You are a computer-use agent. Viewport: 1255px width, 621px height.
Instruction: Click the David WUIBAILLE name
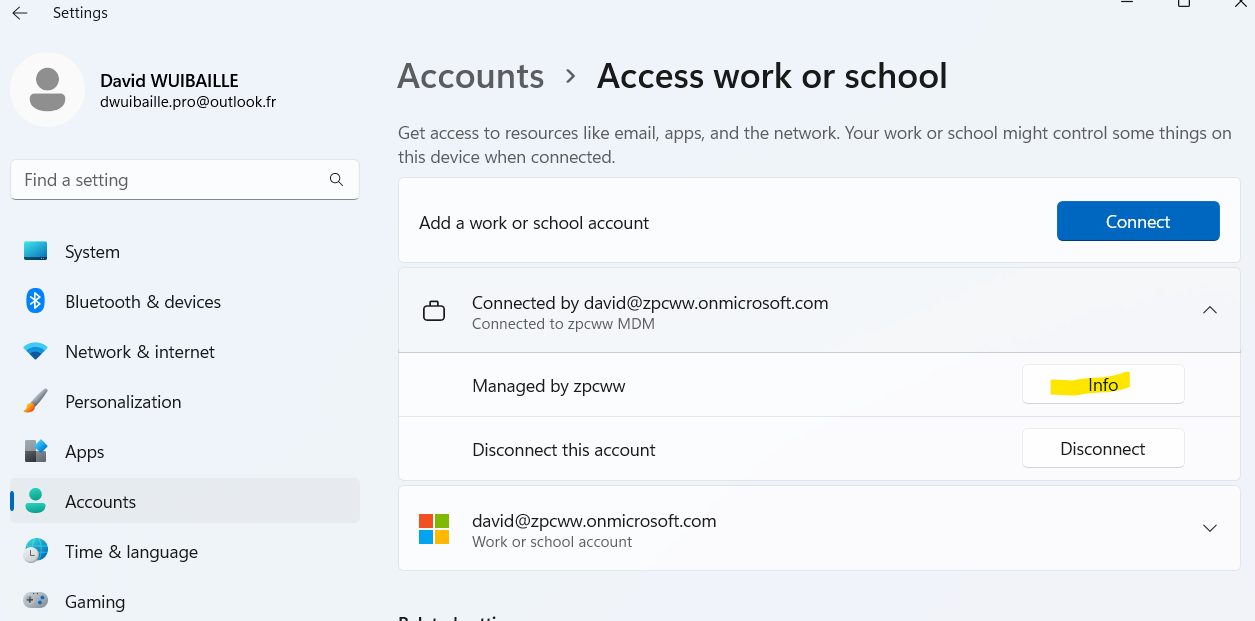click(169, 81)
